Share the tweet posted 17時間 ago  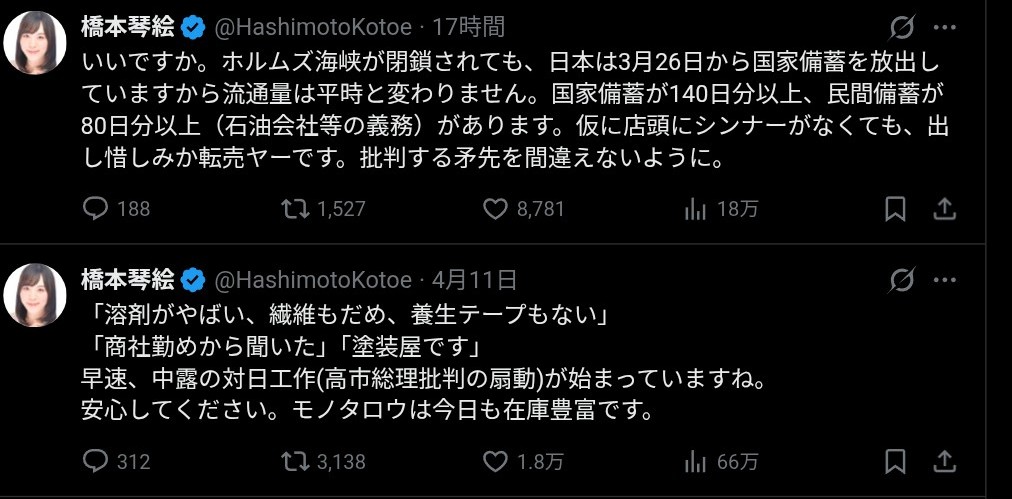point(943,208)
